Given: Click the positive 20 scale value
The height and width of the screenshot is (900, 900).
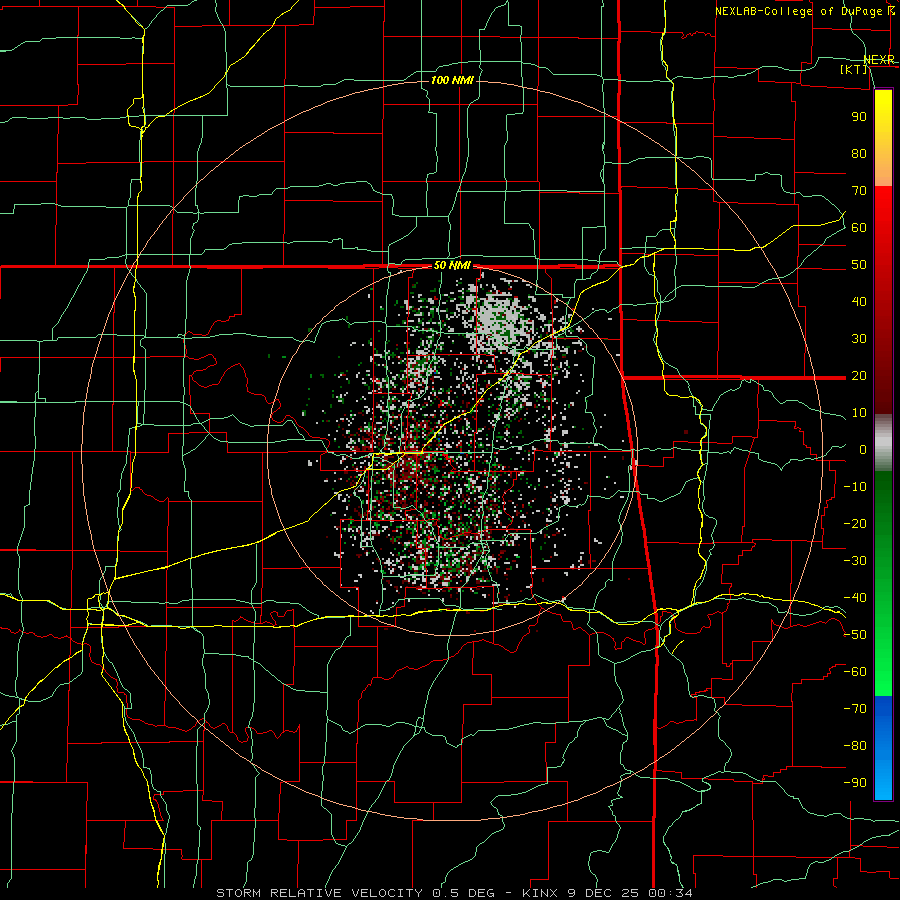Looking at the screenshot, I should pyautogui.click(x=859, y=375).
